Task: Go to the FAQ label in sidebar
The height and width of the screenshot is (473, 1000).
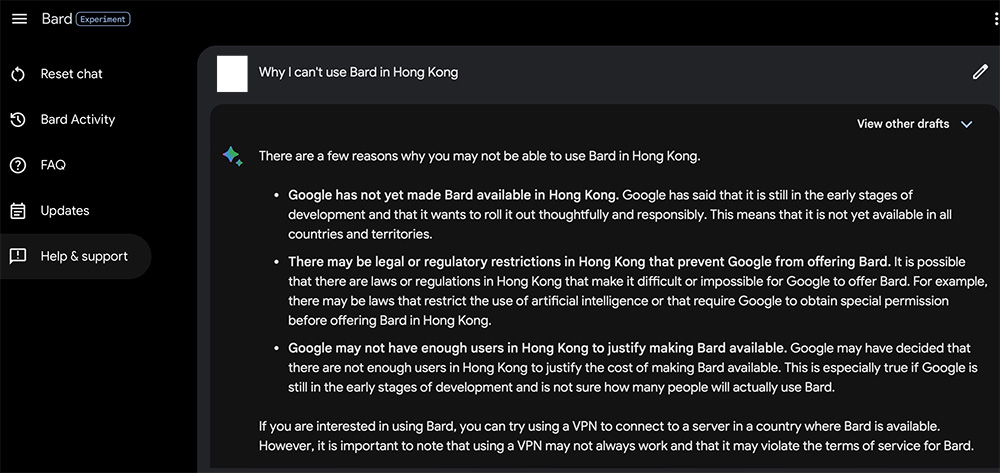Action: (x=53, y=165)
